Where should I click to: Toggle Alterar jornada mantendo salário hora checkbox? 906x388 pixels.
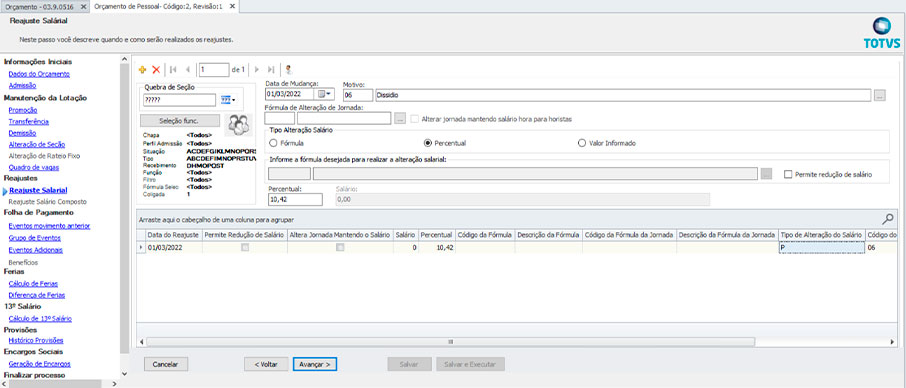click(x=415, y=119)
